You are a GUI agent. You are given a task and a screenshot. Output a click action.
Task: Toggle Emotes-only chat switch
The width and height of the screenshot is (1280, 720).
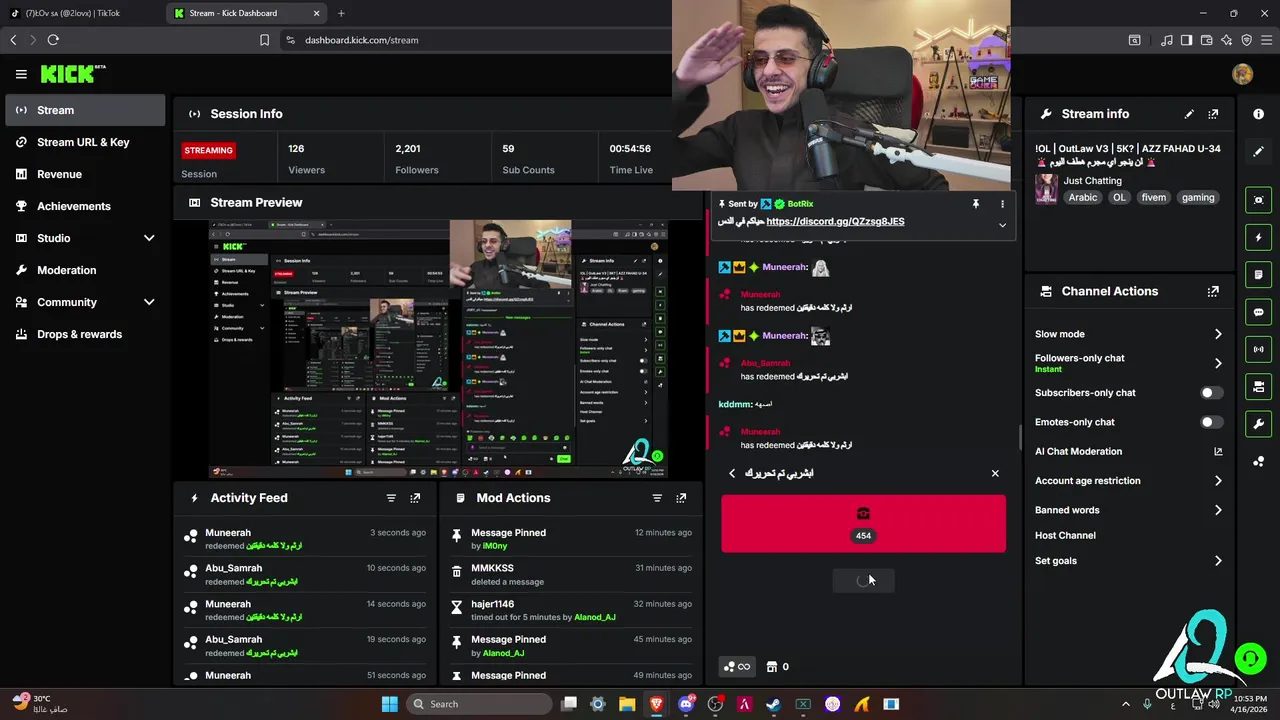click(1211, 422)
